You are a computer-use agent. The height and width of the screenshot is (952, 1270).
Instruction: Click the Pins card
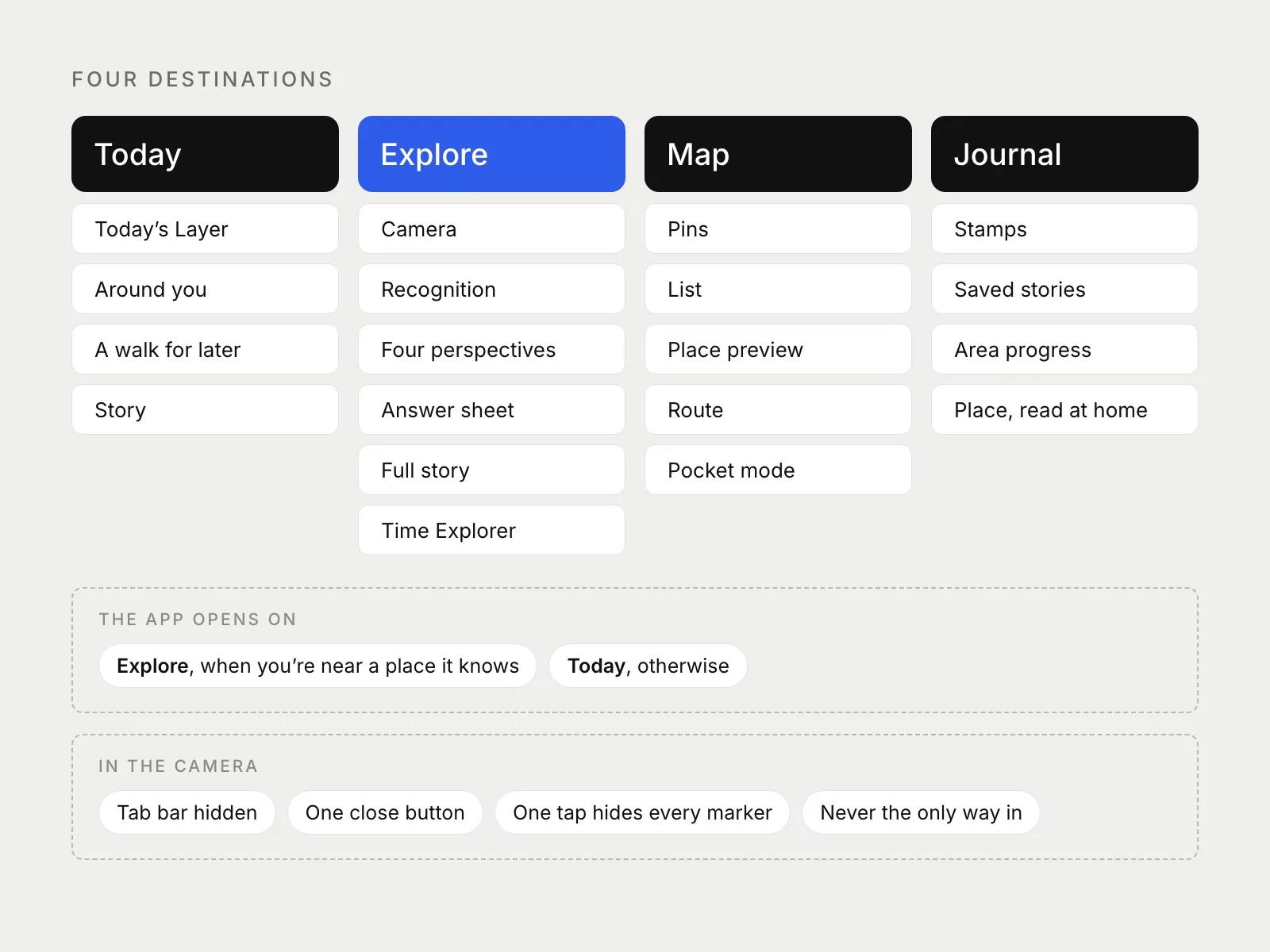pos(778,229)
